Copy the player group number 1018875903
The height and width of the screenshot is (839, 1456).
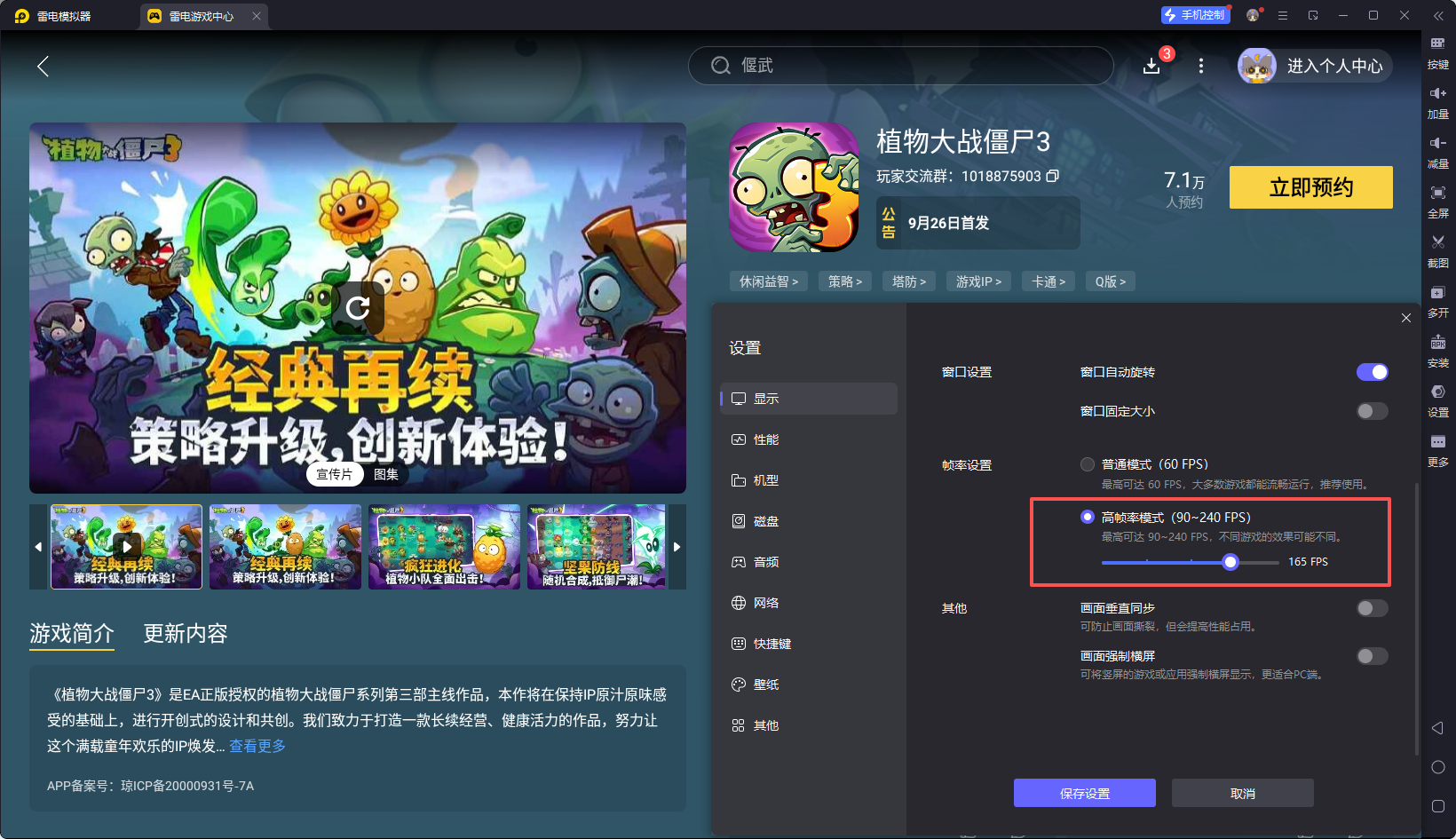[x=1053, y=176]
